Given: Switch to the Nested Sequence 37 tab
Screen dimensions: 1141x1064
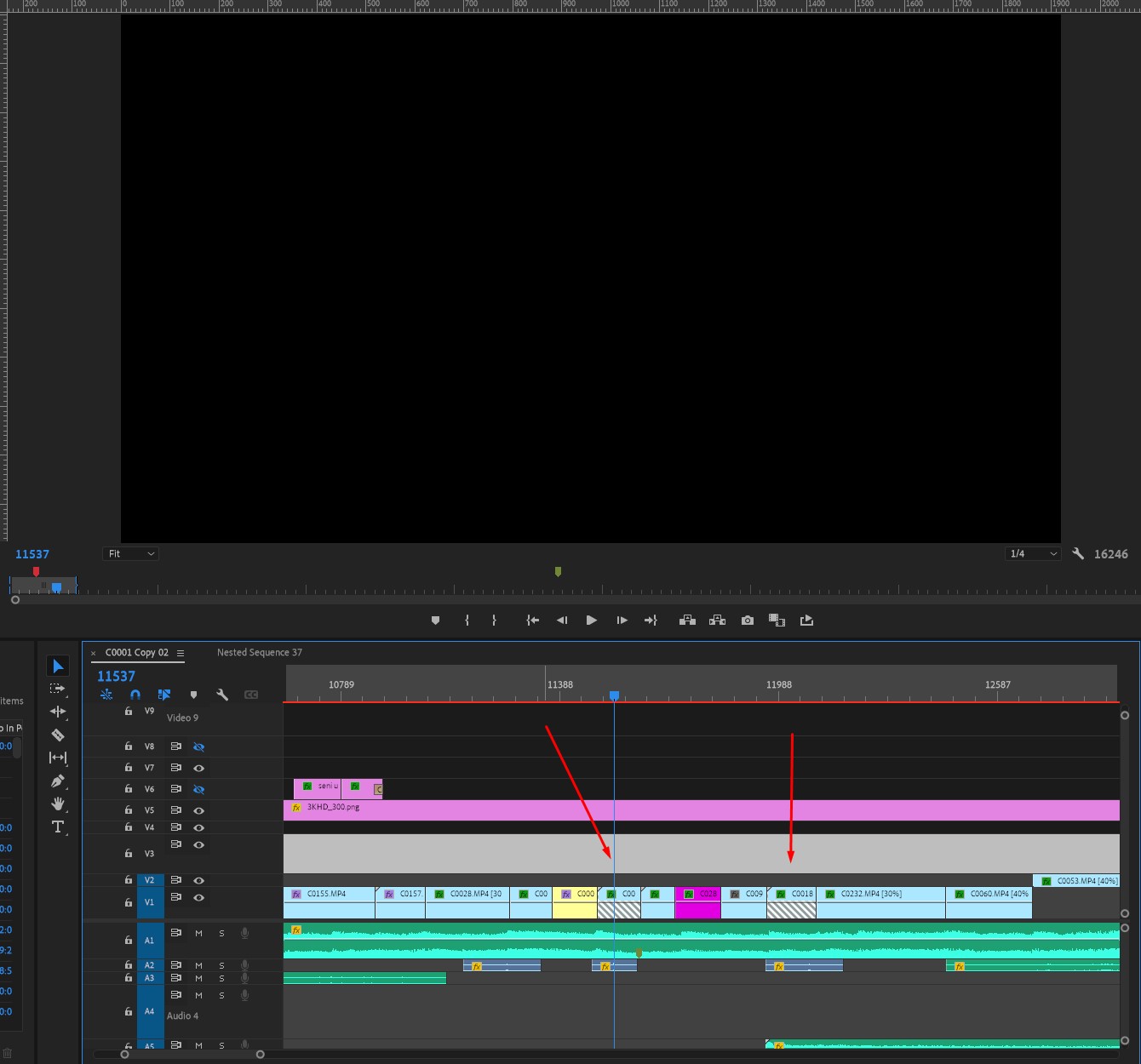Looking at the screenshot, I should coord(258,652).
